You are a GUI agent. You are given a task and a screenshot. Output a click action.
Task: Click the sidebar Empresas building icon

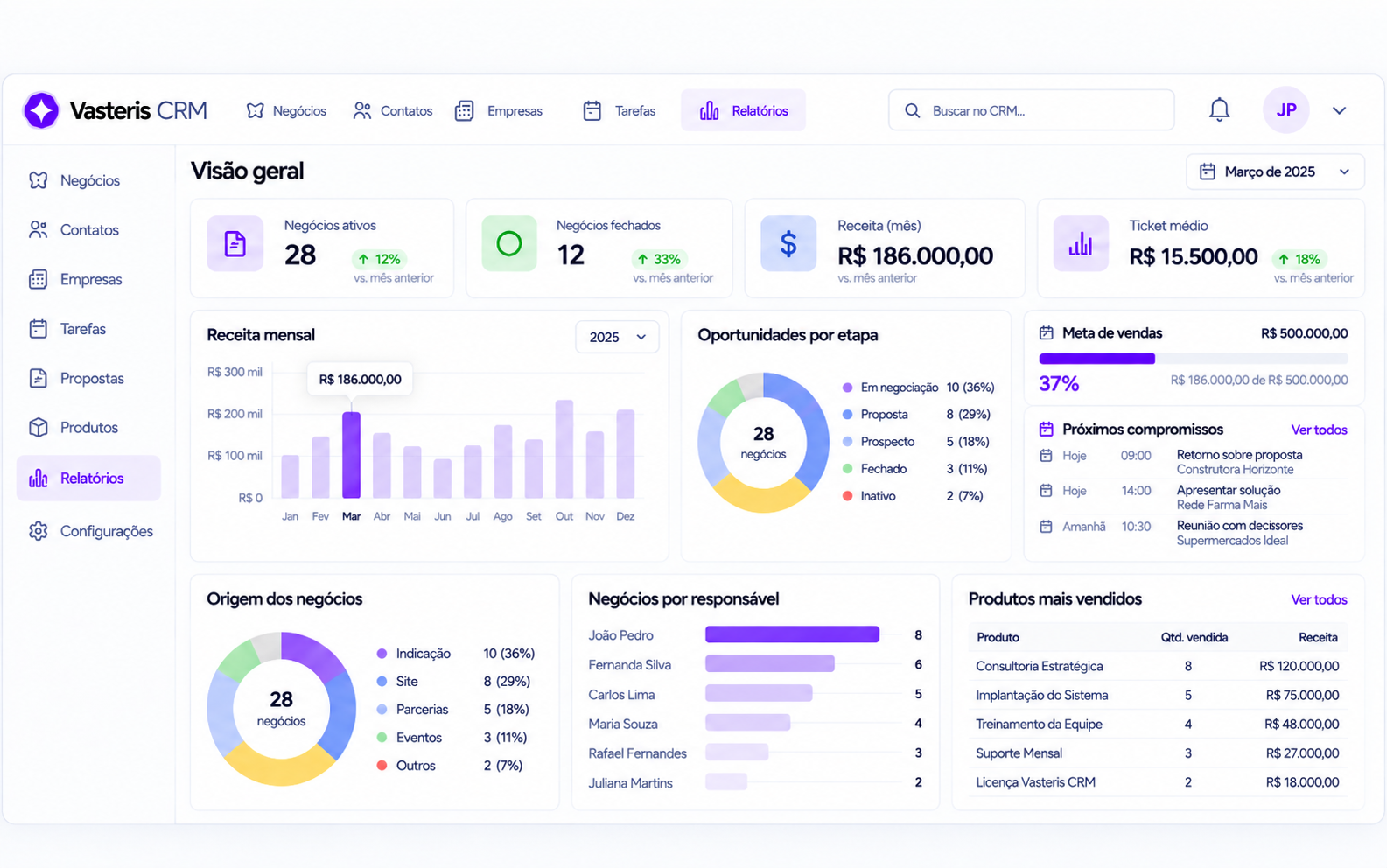(38, 279)
